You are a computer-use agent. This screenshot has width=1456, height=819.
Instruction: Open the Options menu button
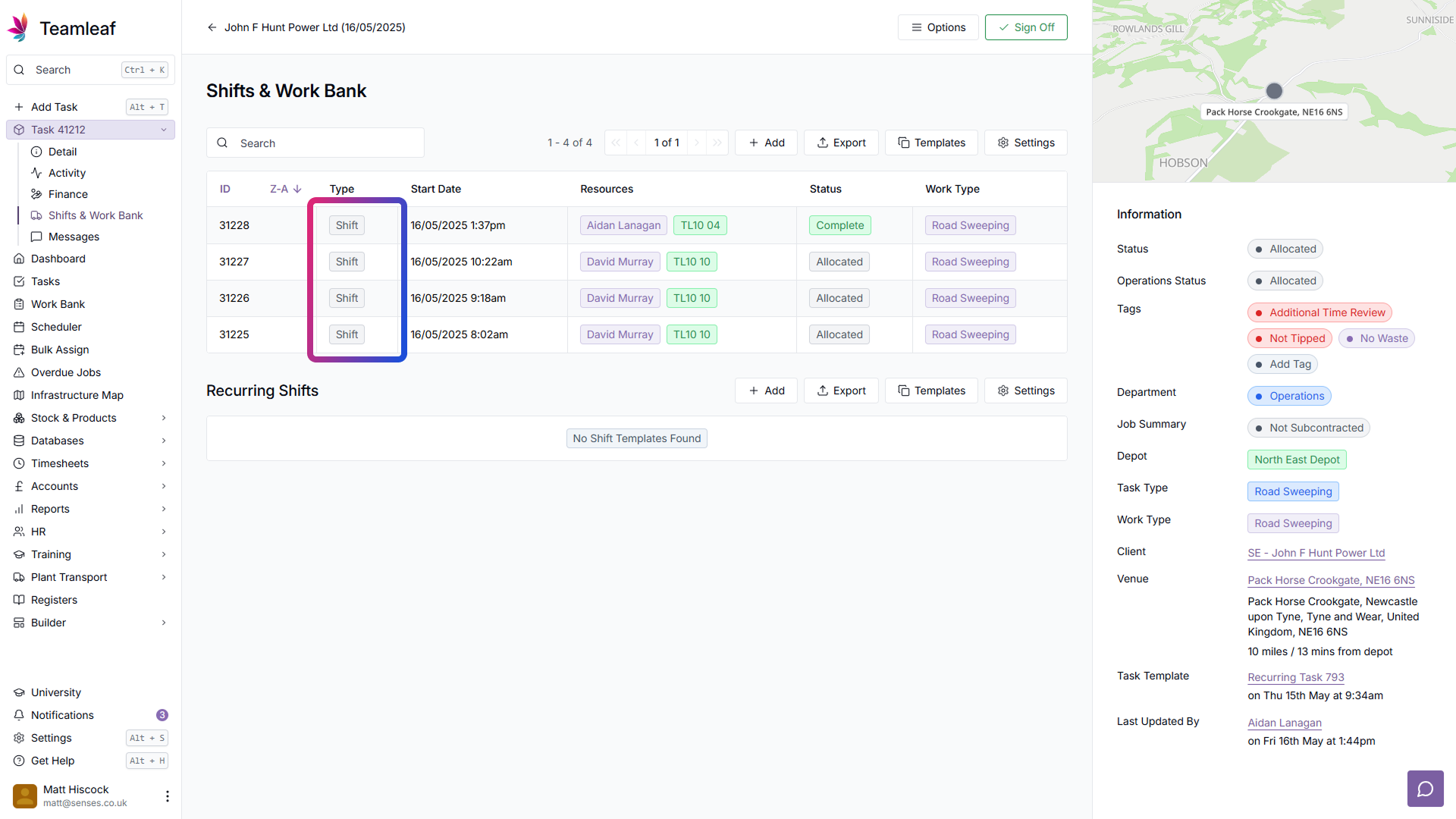938,27
